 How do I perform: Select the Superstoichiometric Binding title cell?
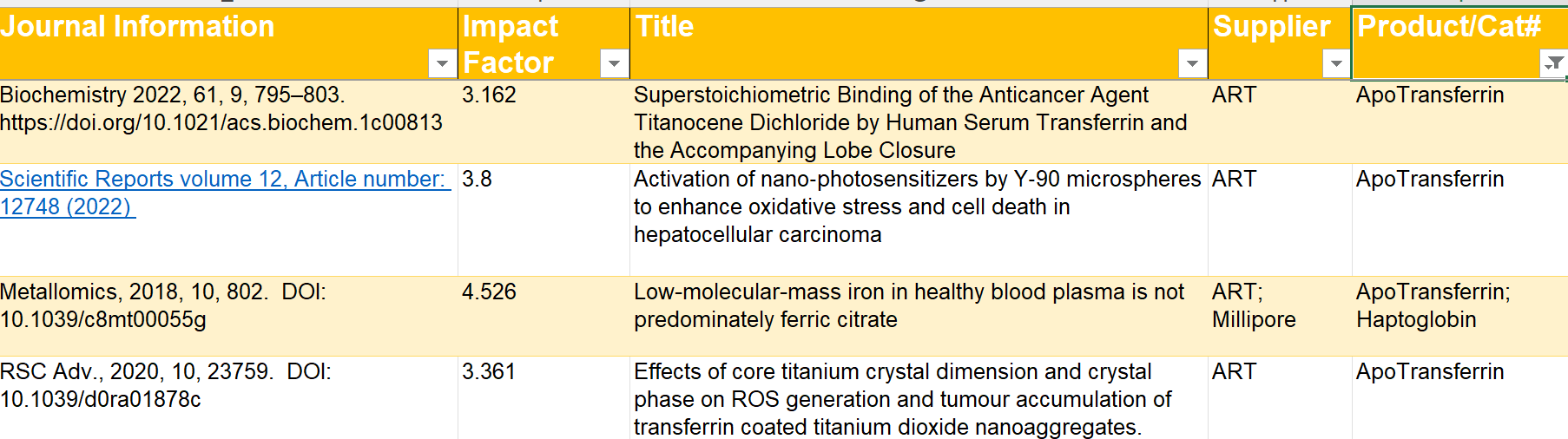coord(918,122)
